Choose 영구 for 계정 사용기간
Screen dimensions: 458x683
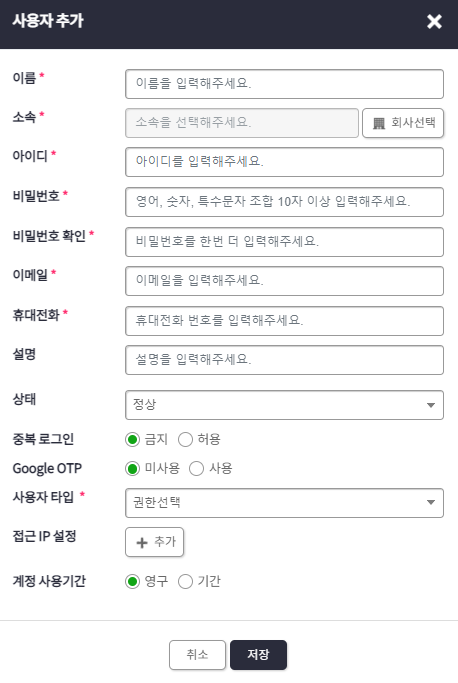point(132,582)
